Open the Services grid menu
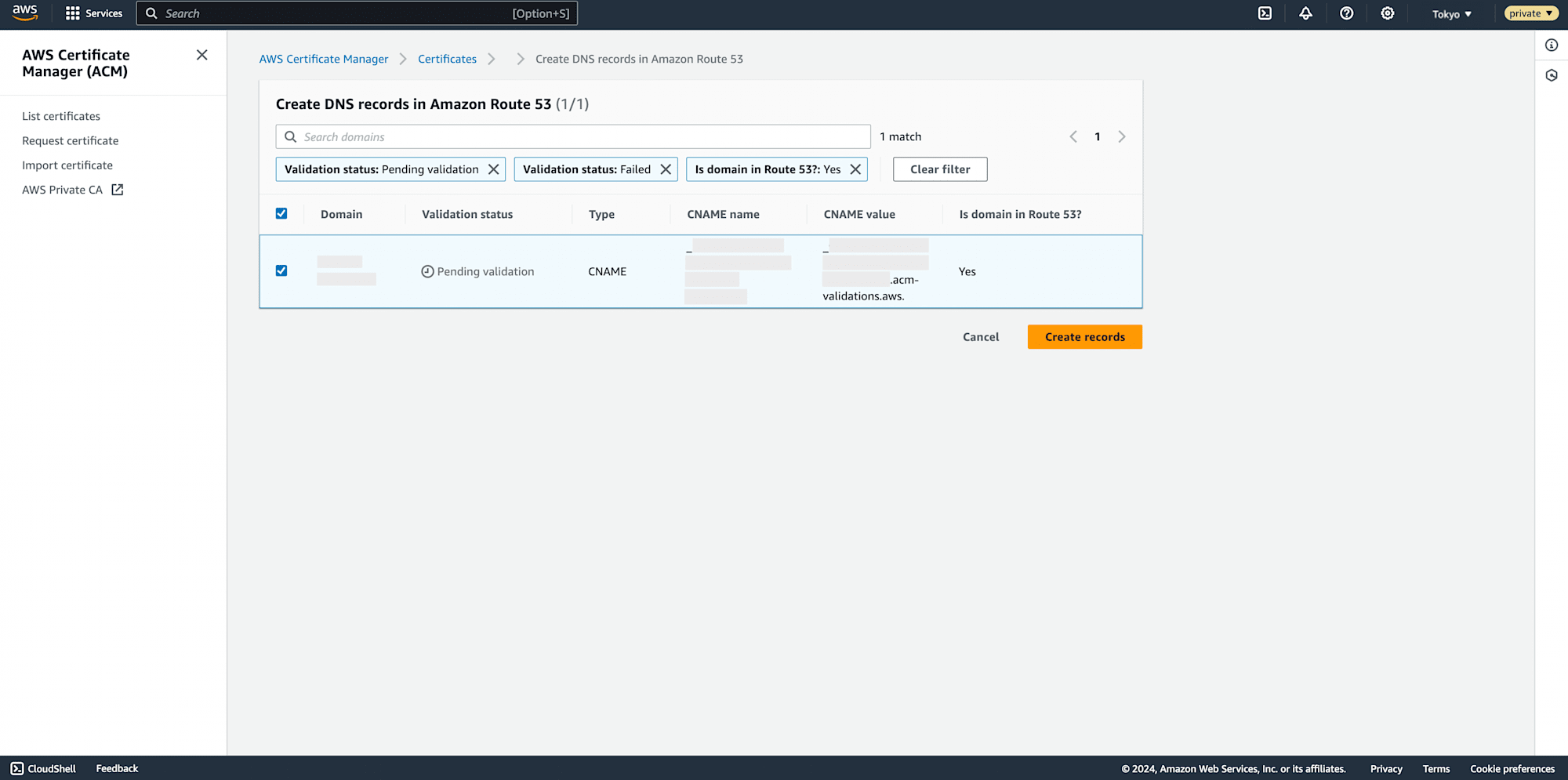This screenshot has width=1568, height=780. coord(93,13)
